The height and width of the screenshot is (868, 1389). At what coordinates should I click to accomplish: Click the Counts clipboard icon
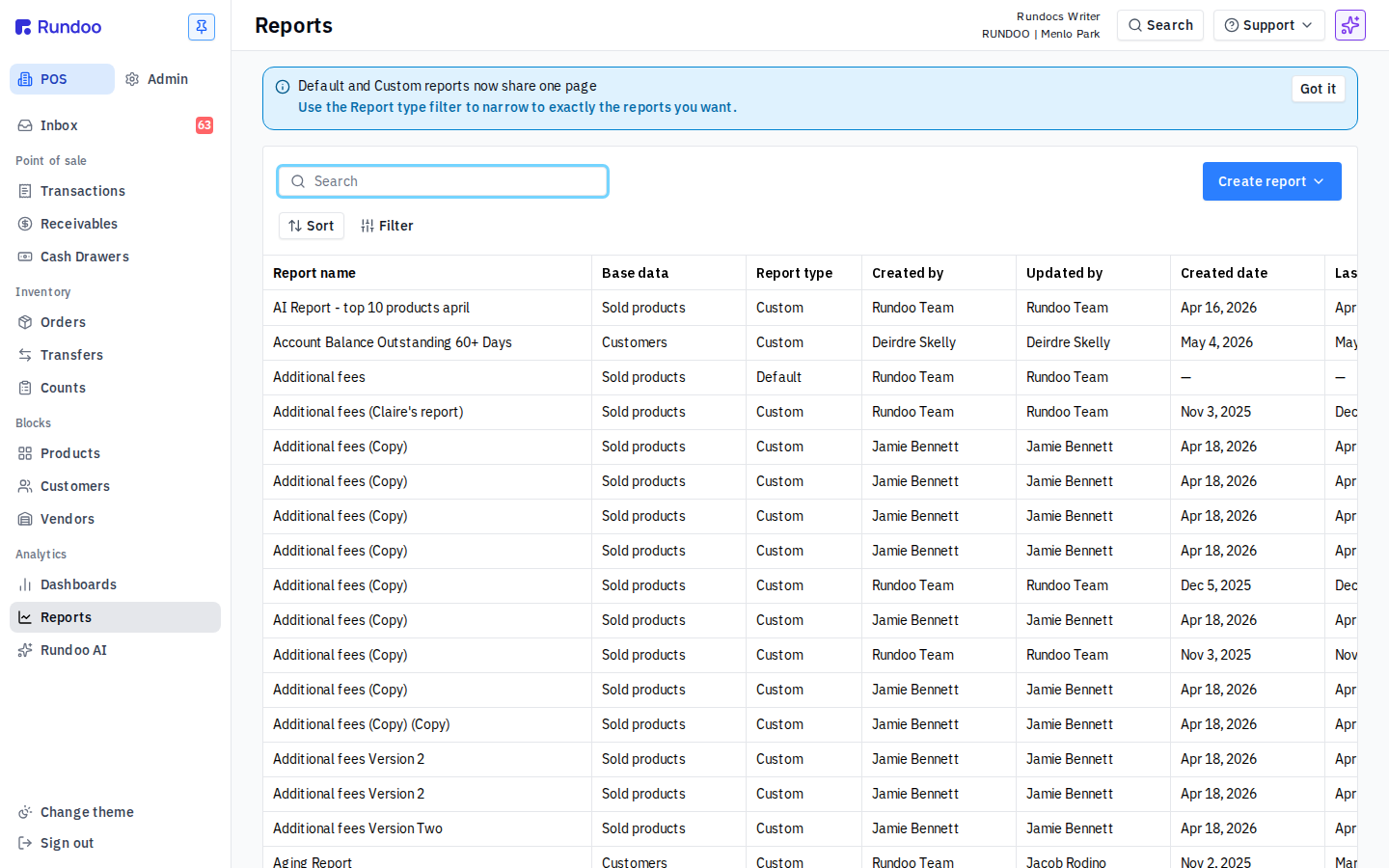[x=25, y=388]
